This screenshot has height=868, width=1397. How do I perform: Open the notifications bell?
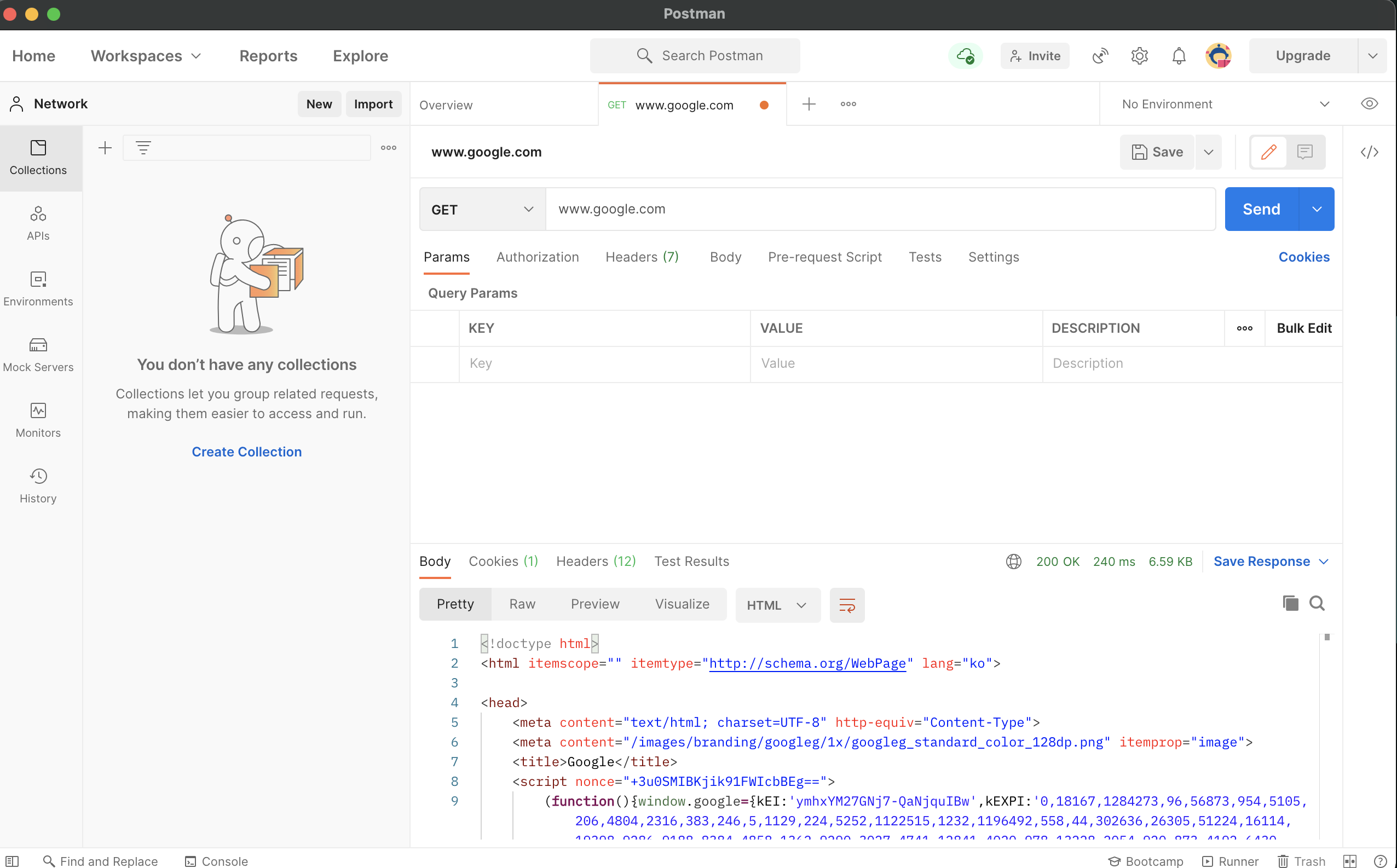(x=1179, y=56)
